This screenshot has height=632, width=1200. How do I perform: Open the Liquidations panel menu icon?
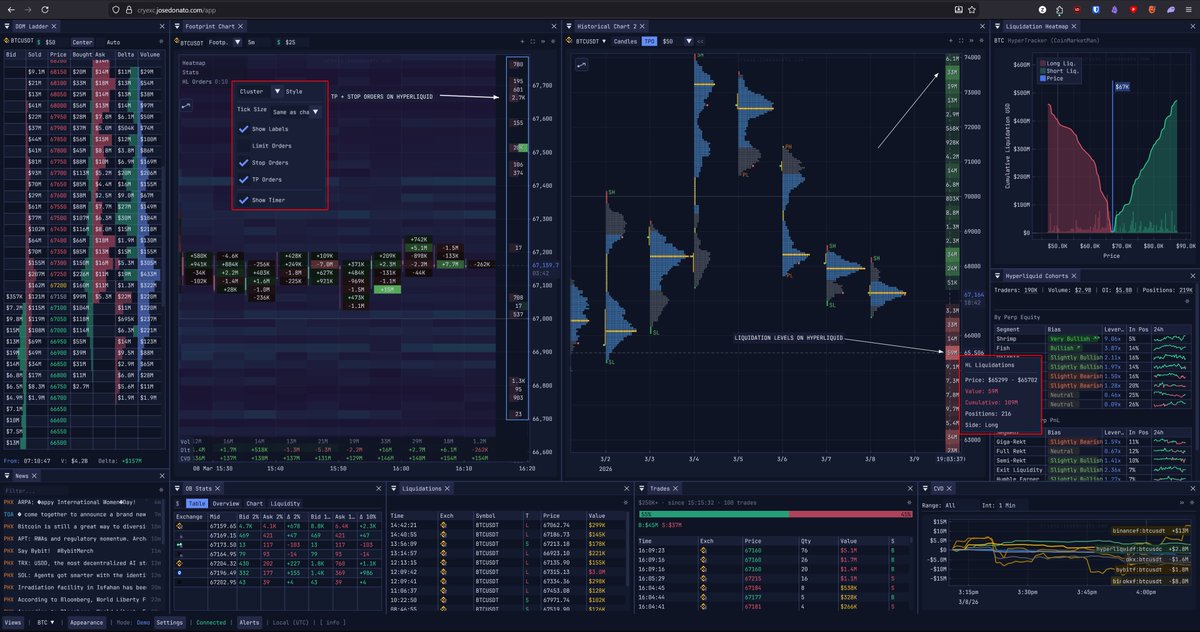[394, 488]
